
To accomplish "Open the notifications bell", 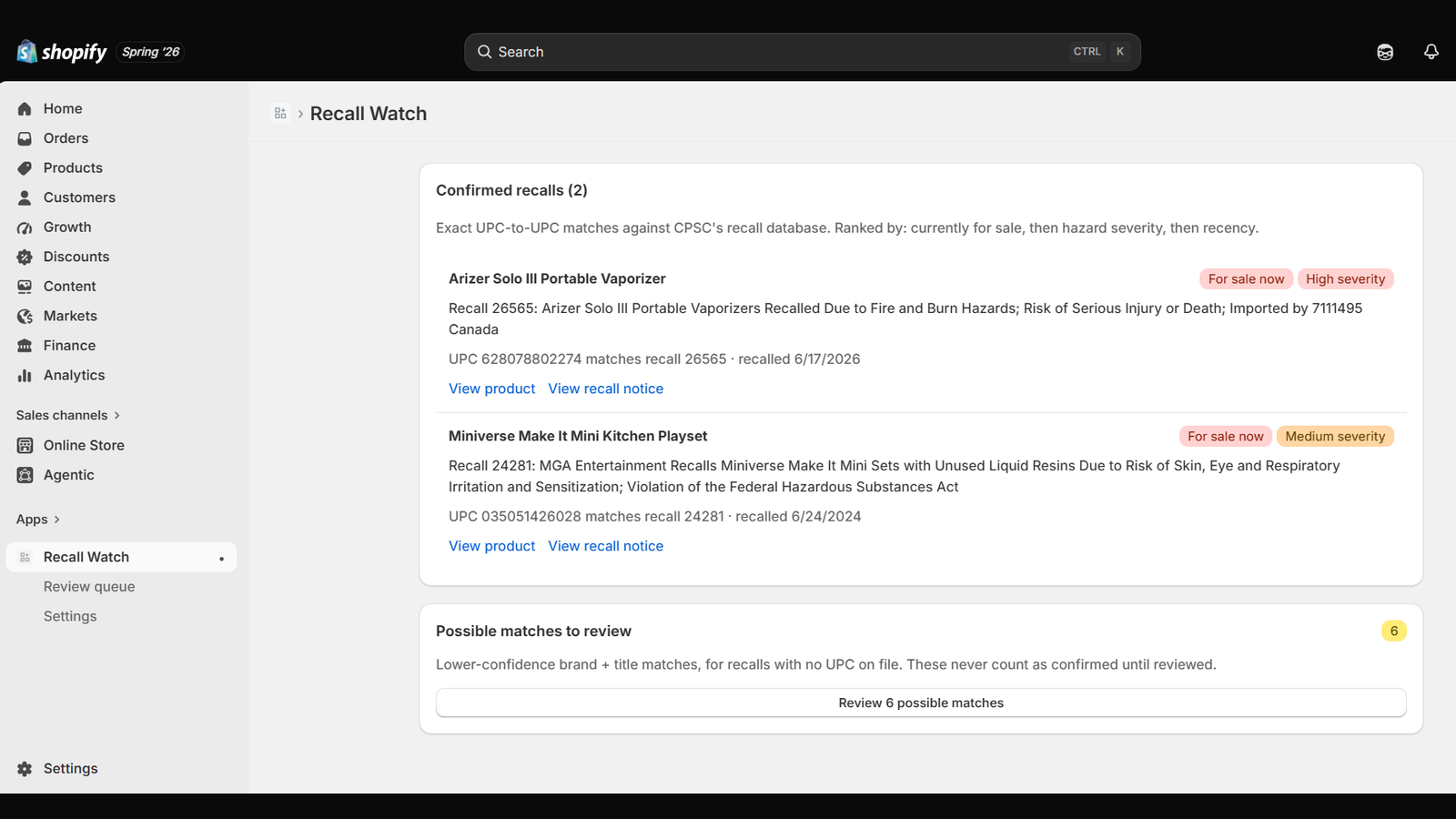I will pyautogui.click(x=1431, y=52).
